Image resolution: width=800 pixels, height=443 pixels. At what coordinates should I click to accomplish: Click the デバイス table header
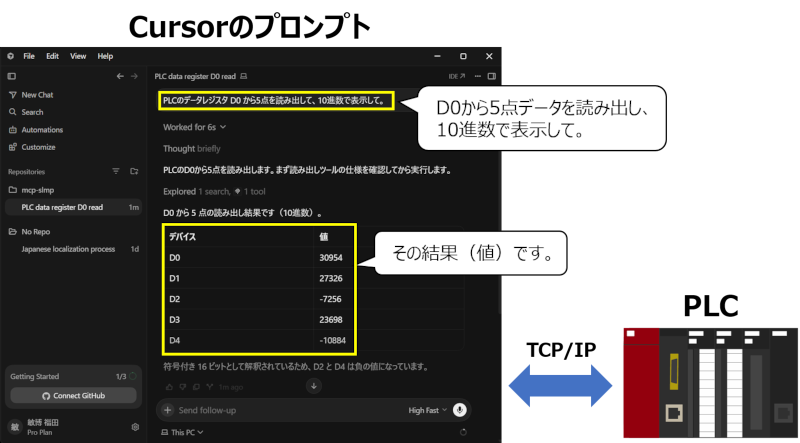tap(183, 237)
